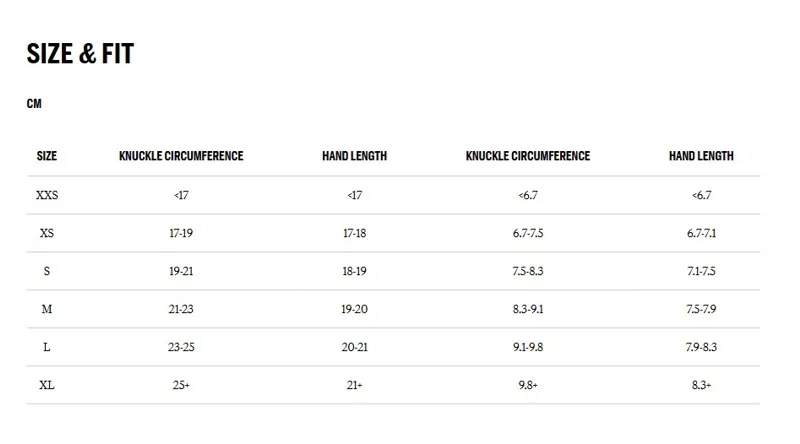The height and width of the screenshot is (444, 800).
Task: Select the XS size row label
Action: pyautogui.click(x=47, y=233)
